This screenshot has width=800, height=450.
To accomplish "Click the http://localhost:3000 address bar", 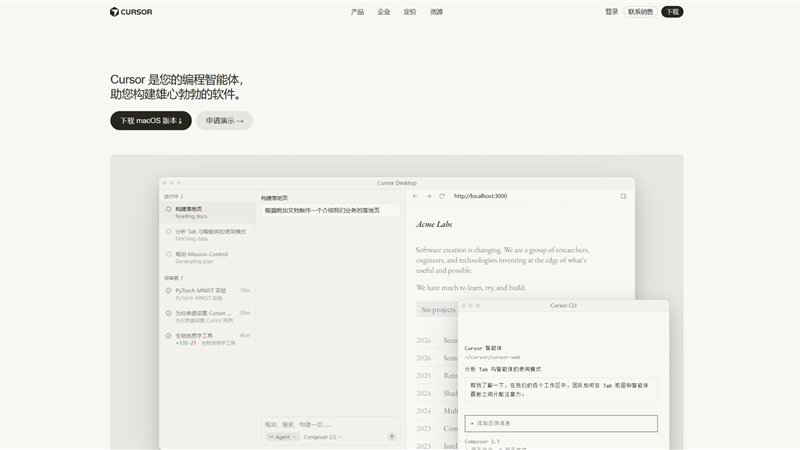I will [x=481, y=196].
